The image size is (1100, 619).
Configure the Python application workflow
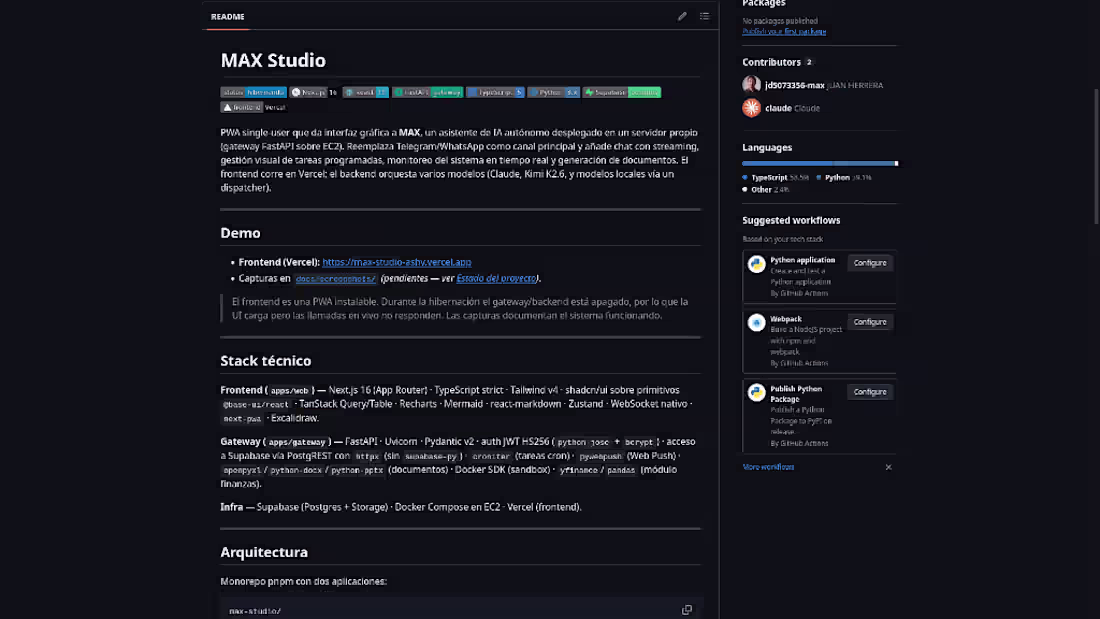click(x=870, y=262)
